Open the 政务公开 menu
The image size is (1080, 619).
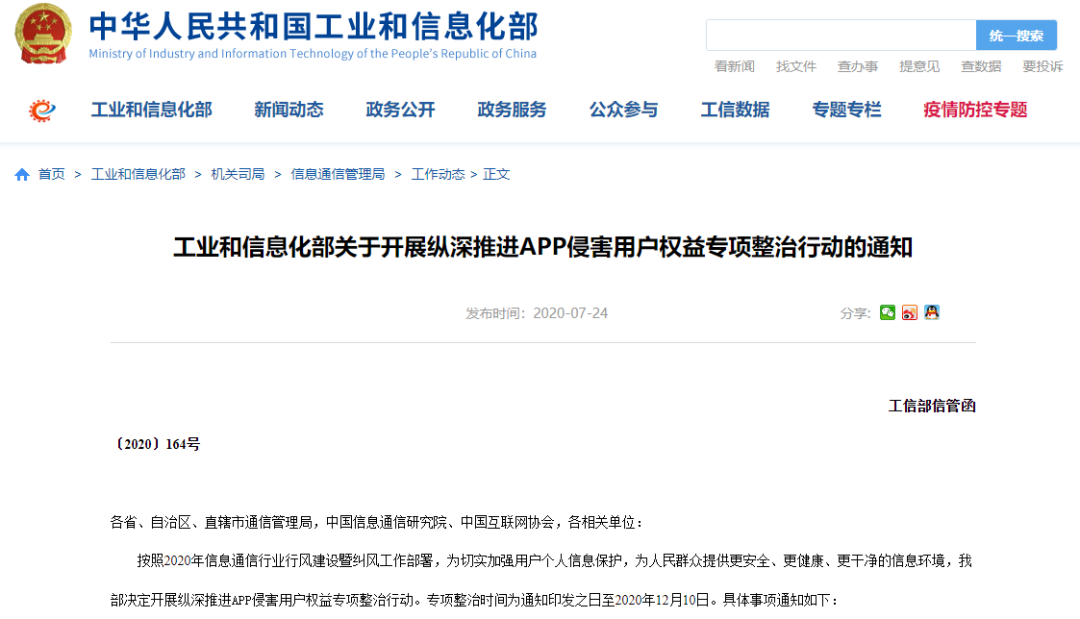400,110
